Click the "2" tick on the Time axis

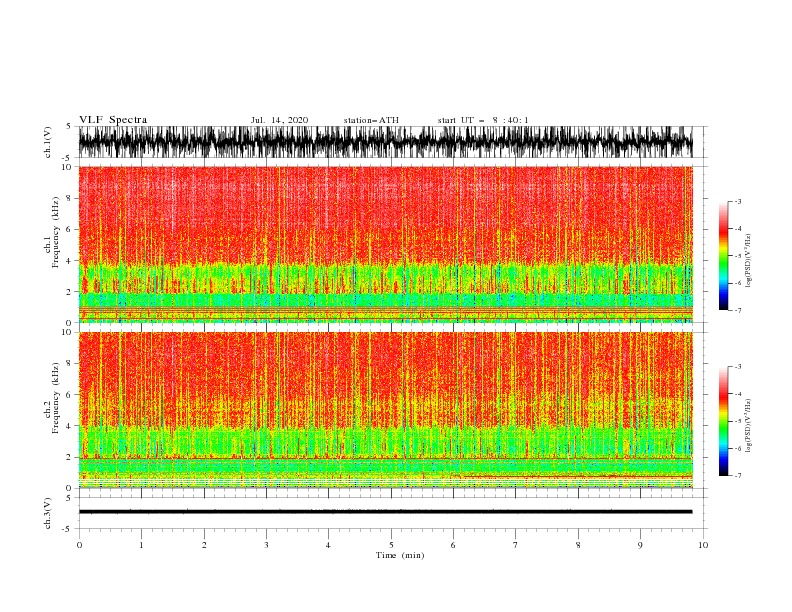coord(204,545)
